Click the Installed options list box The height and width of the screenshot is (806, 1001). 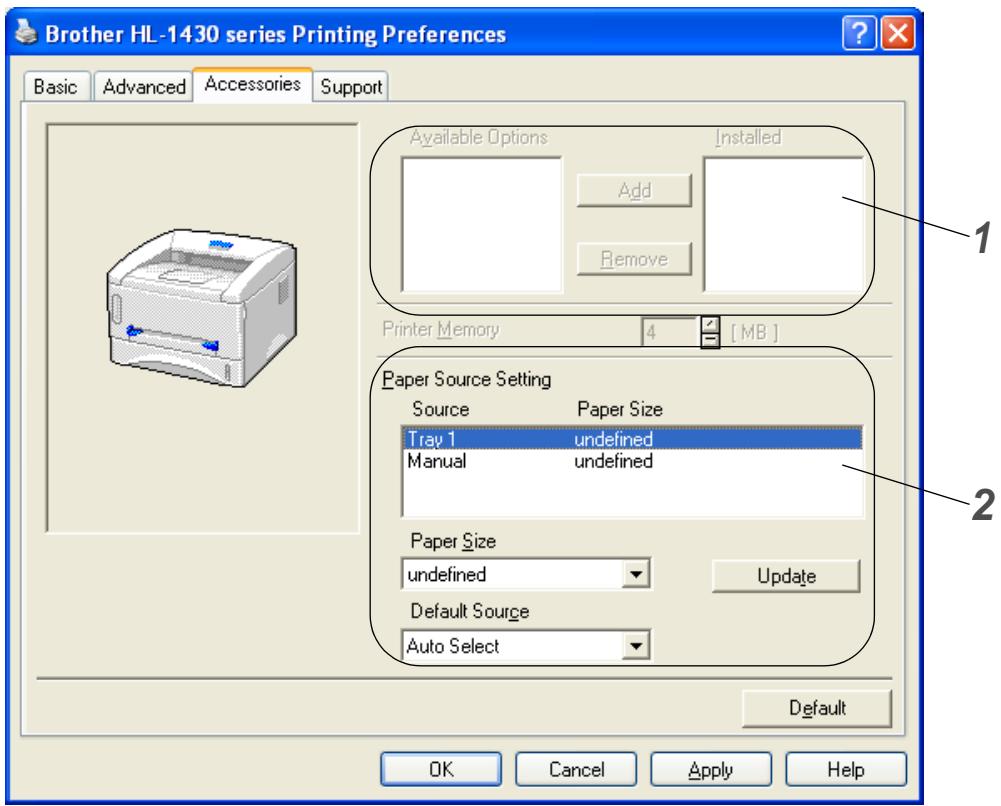click(x=783, y=225)
